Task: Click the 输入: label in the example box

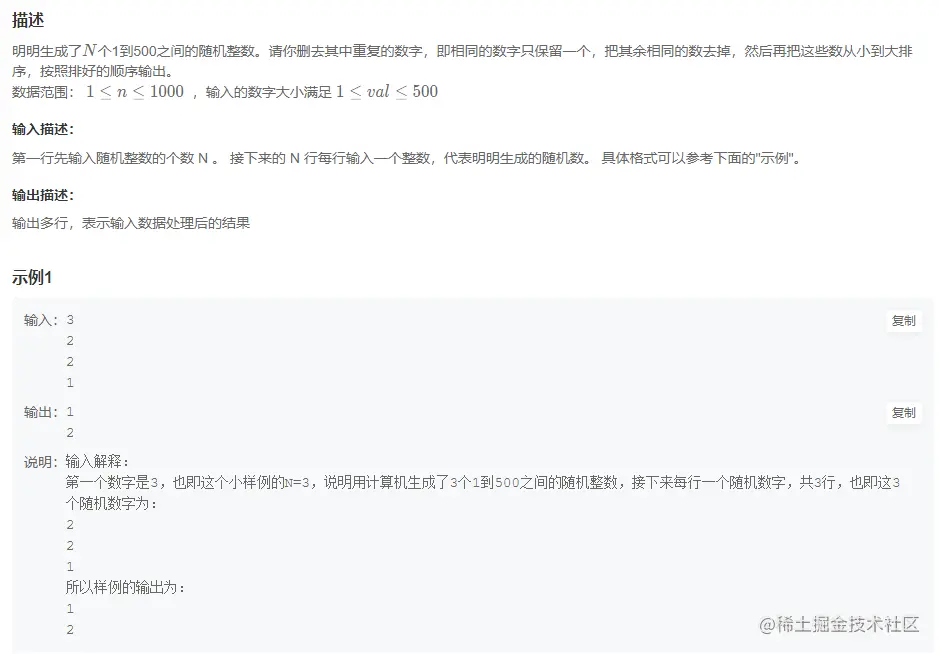Action: point(41,320)
